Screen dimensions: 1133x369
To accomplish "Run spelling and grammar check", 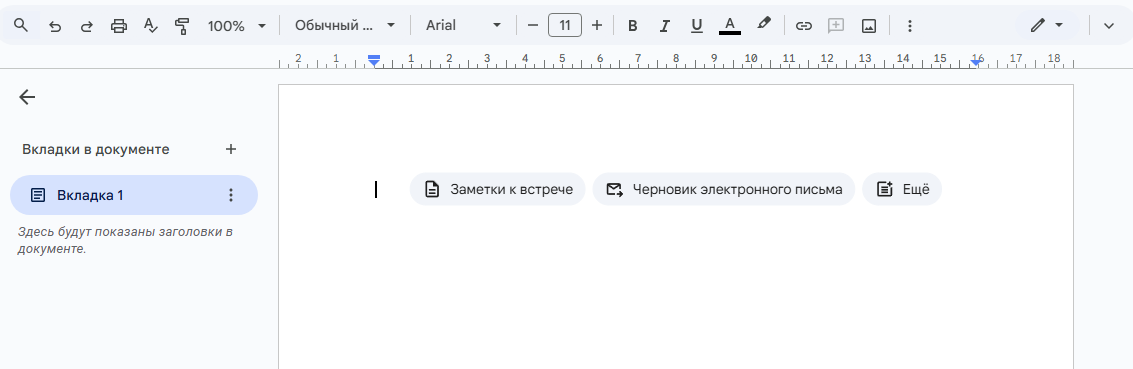I will [150, 26].
